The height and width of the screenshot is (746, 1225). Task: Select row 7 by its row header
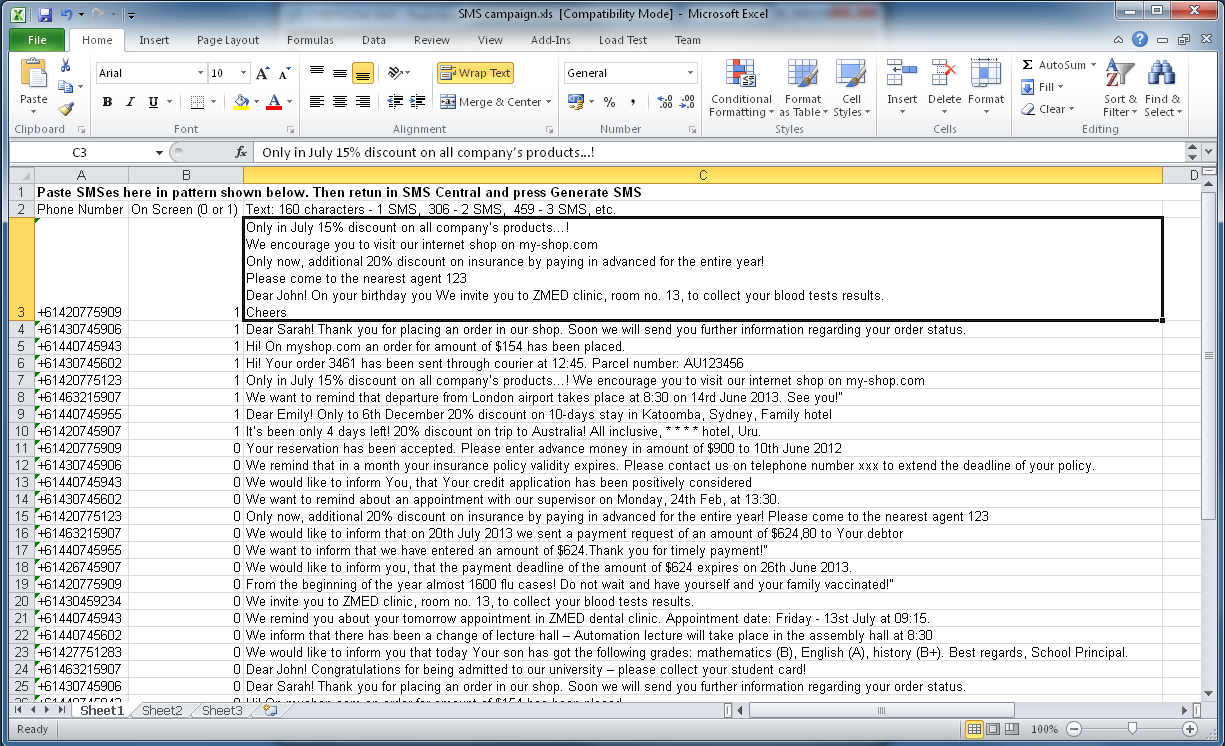21,380
